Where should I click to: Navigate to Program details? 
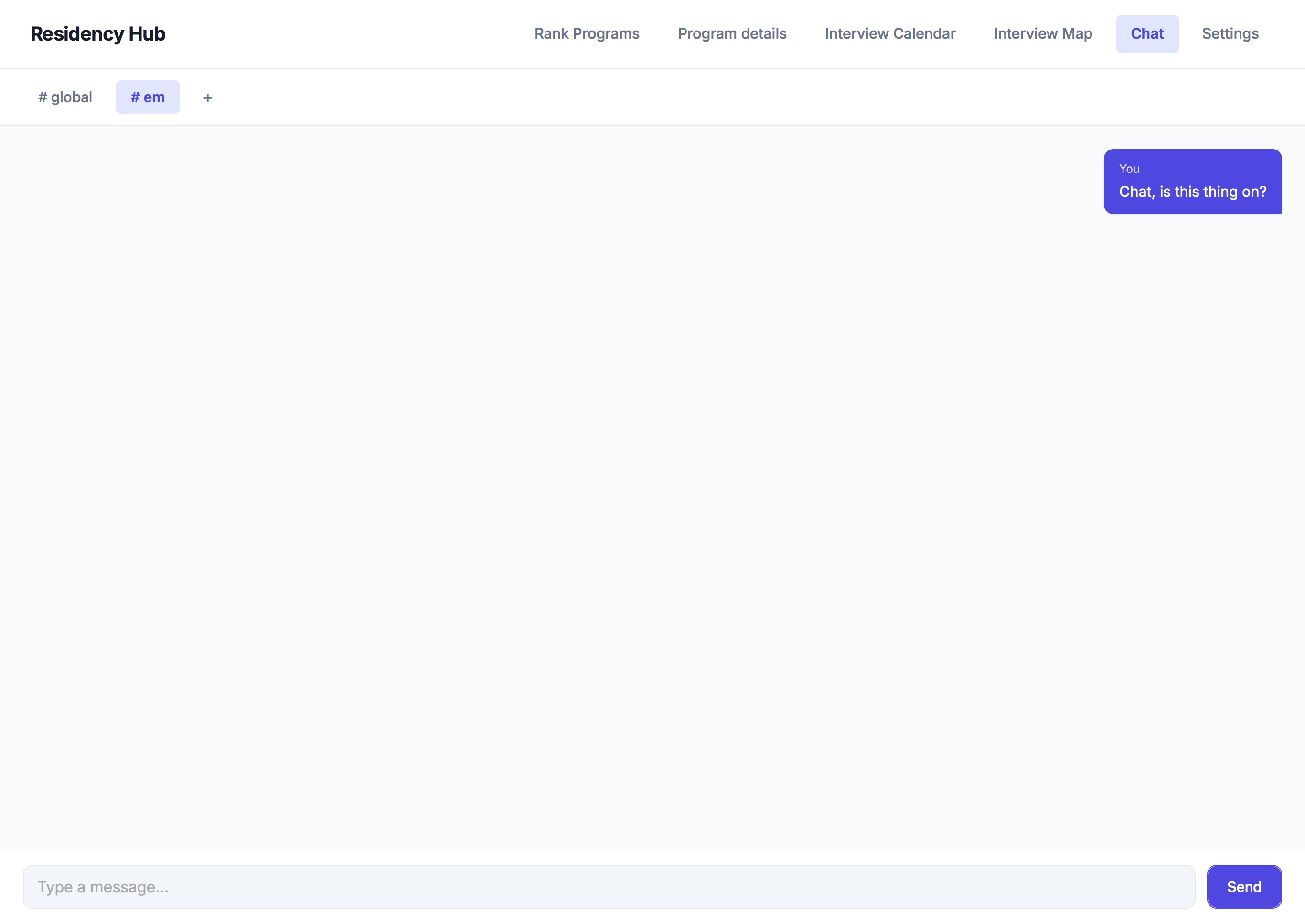tap(732, 33)
